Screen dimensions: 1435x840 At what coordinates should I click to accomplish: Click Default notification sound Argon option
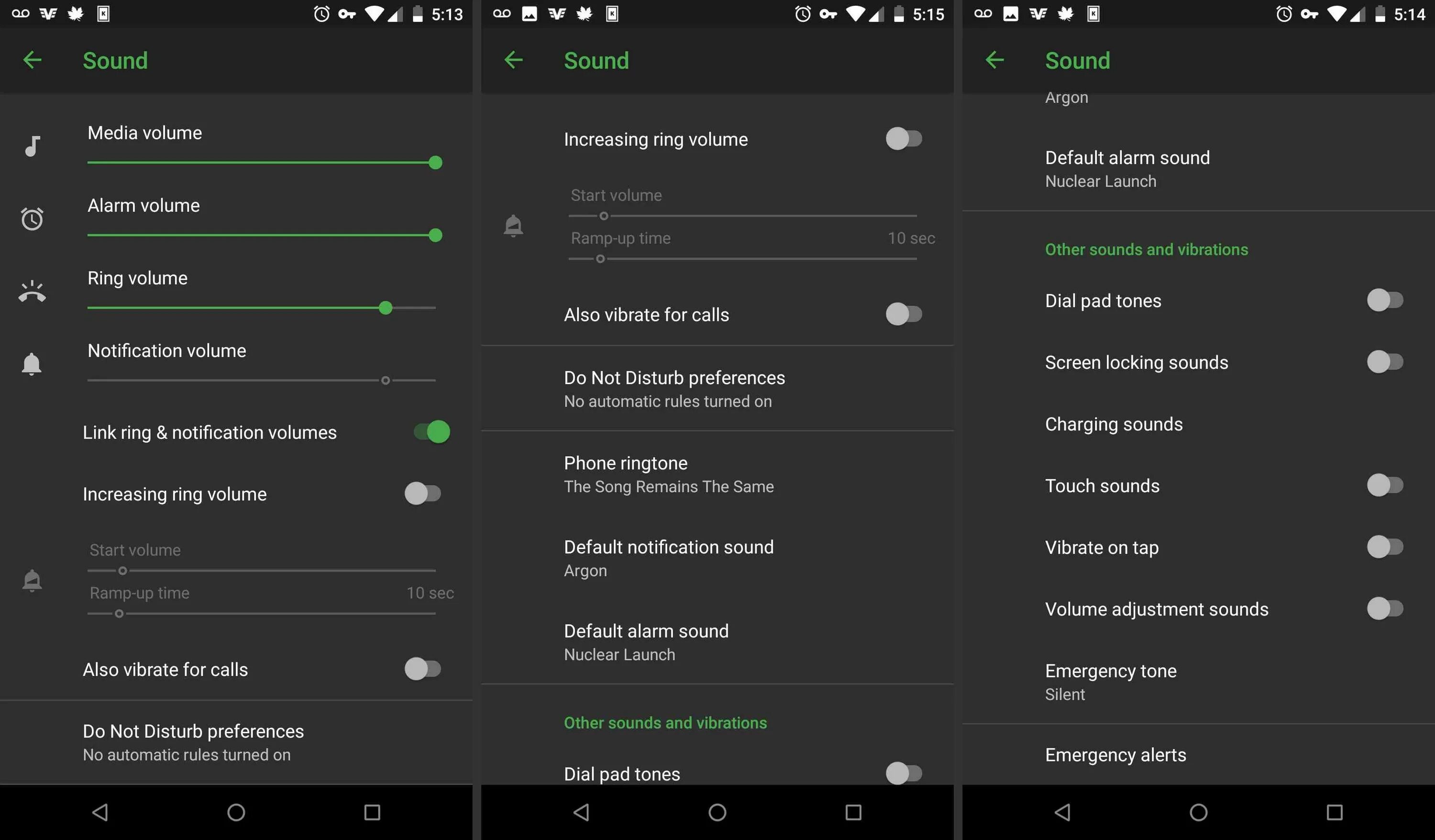pyautogui.click(x=717, y=558)
